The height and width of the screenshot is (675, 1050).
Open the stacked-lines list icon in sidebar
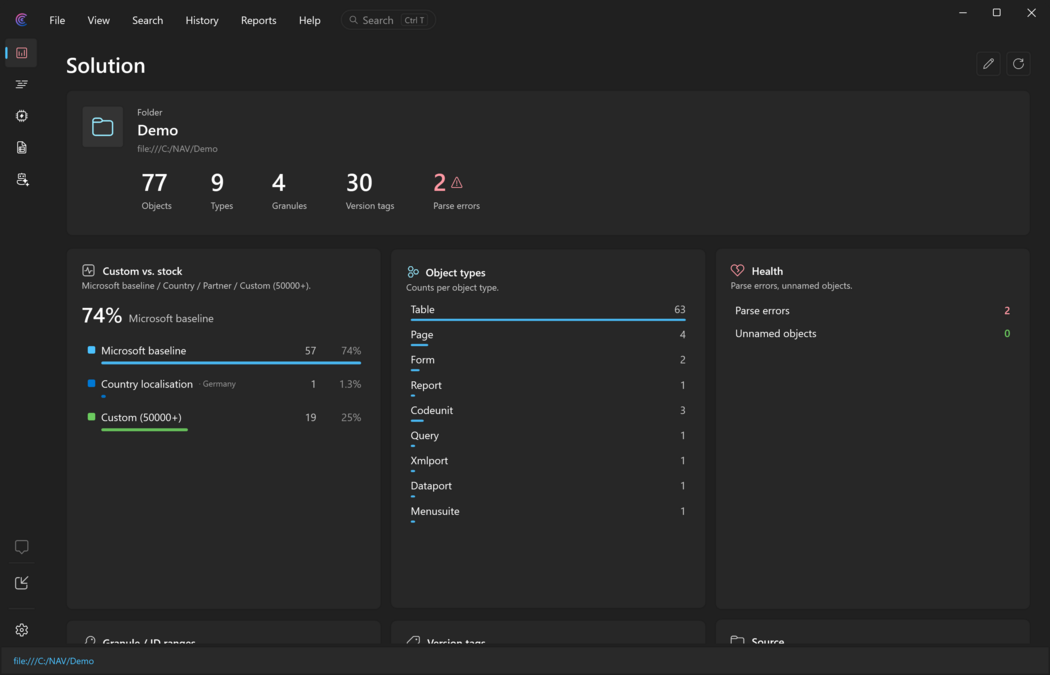21,84
